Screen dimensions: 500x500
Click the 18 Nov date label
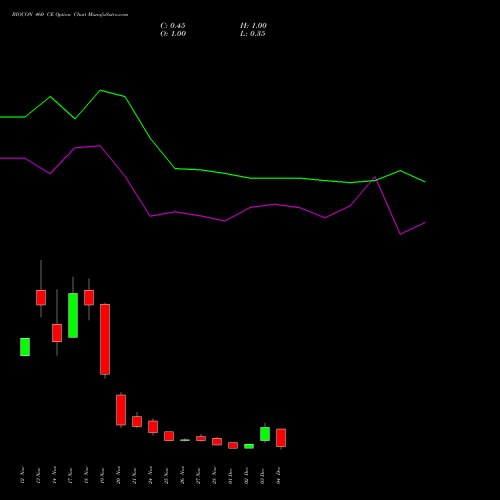click(86, 475)
